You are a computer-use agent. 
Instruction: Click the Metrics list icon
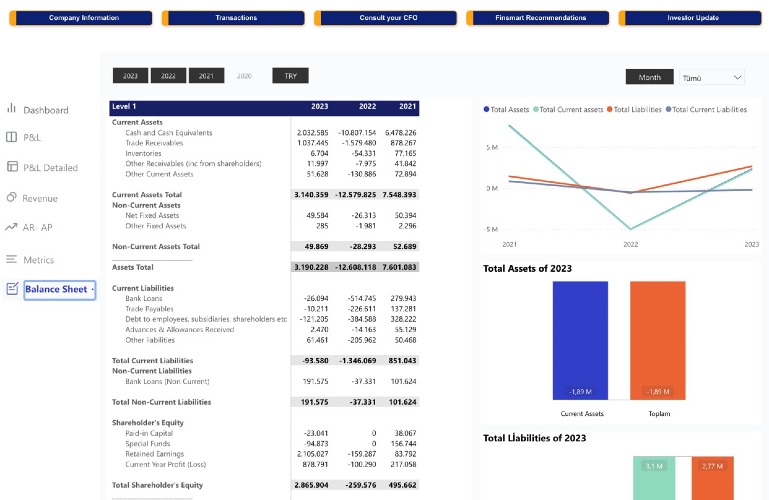point(11,259)
